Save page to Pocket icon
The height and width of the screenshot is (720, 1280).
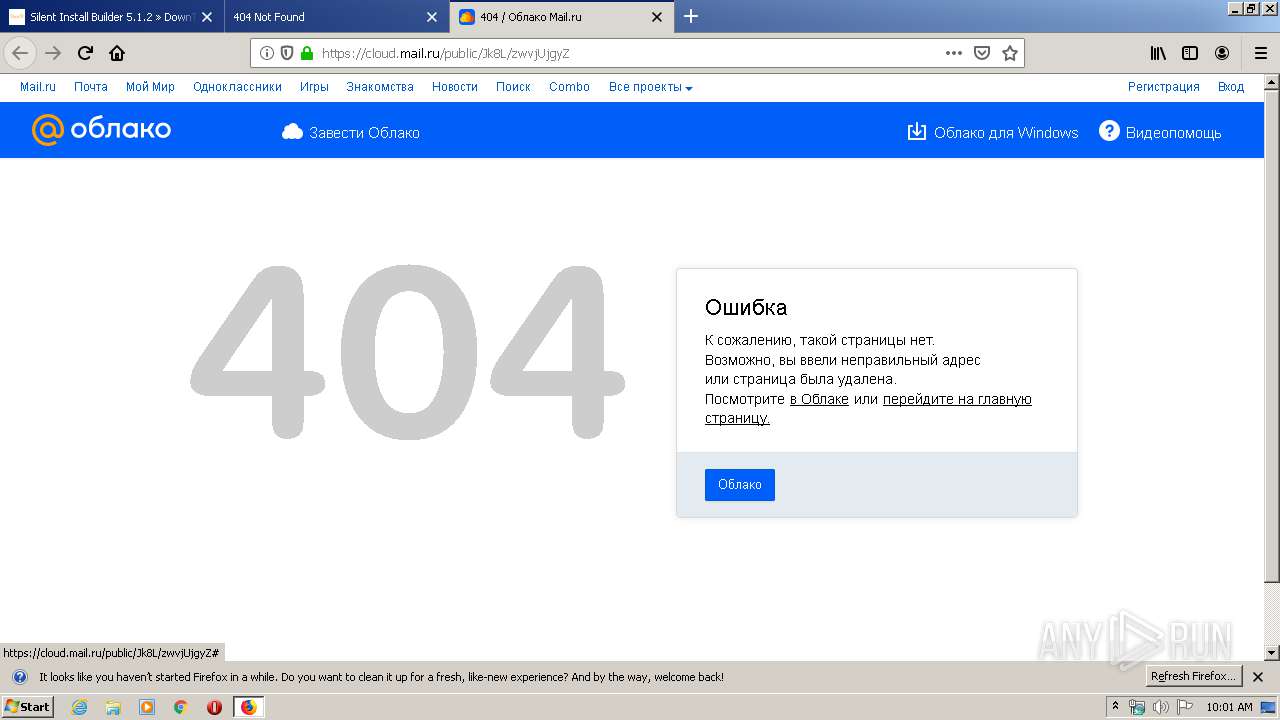982,53
